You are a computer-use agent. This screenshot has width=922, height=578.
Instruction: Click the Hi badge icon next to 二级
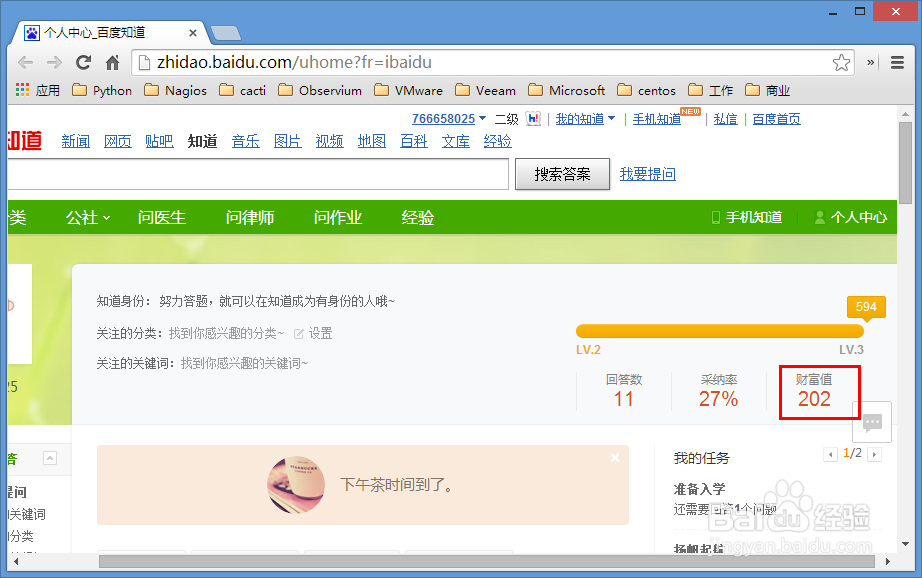click(533, 119)
